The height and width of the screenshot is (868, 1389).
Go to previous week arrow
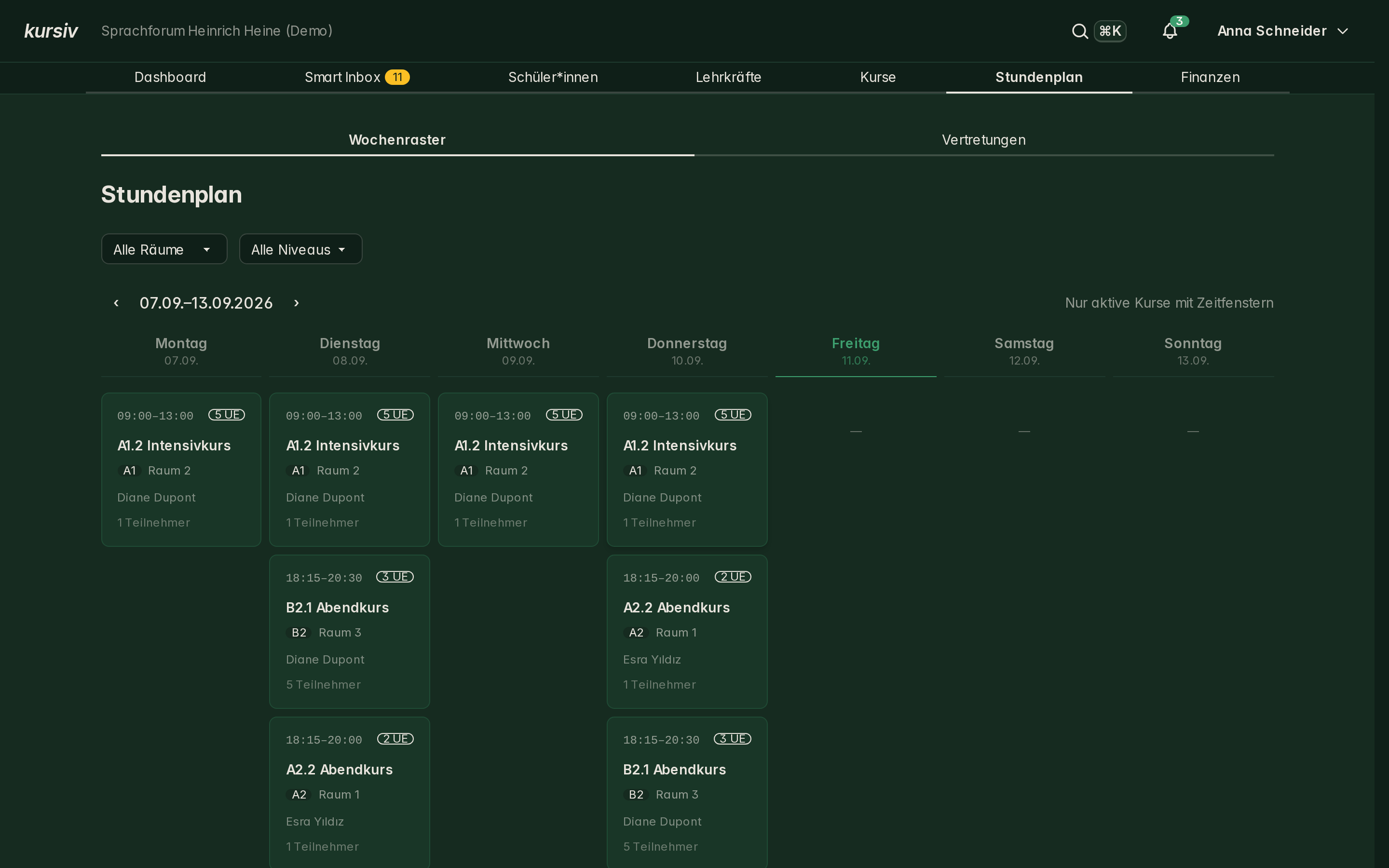point(117,302)
